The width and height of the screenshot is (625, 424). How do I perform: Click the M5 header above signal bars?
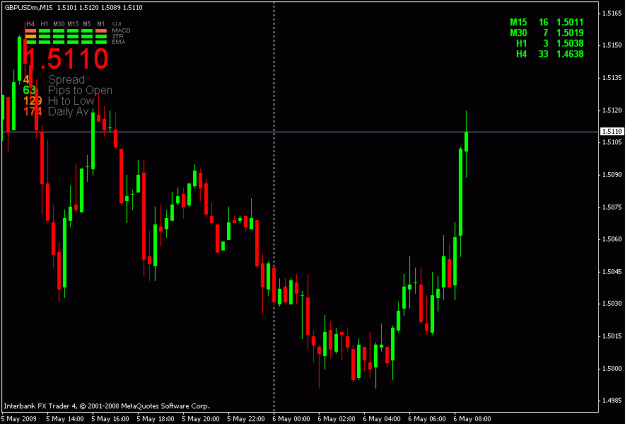[x=87, y=24]
